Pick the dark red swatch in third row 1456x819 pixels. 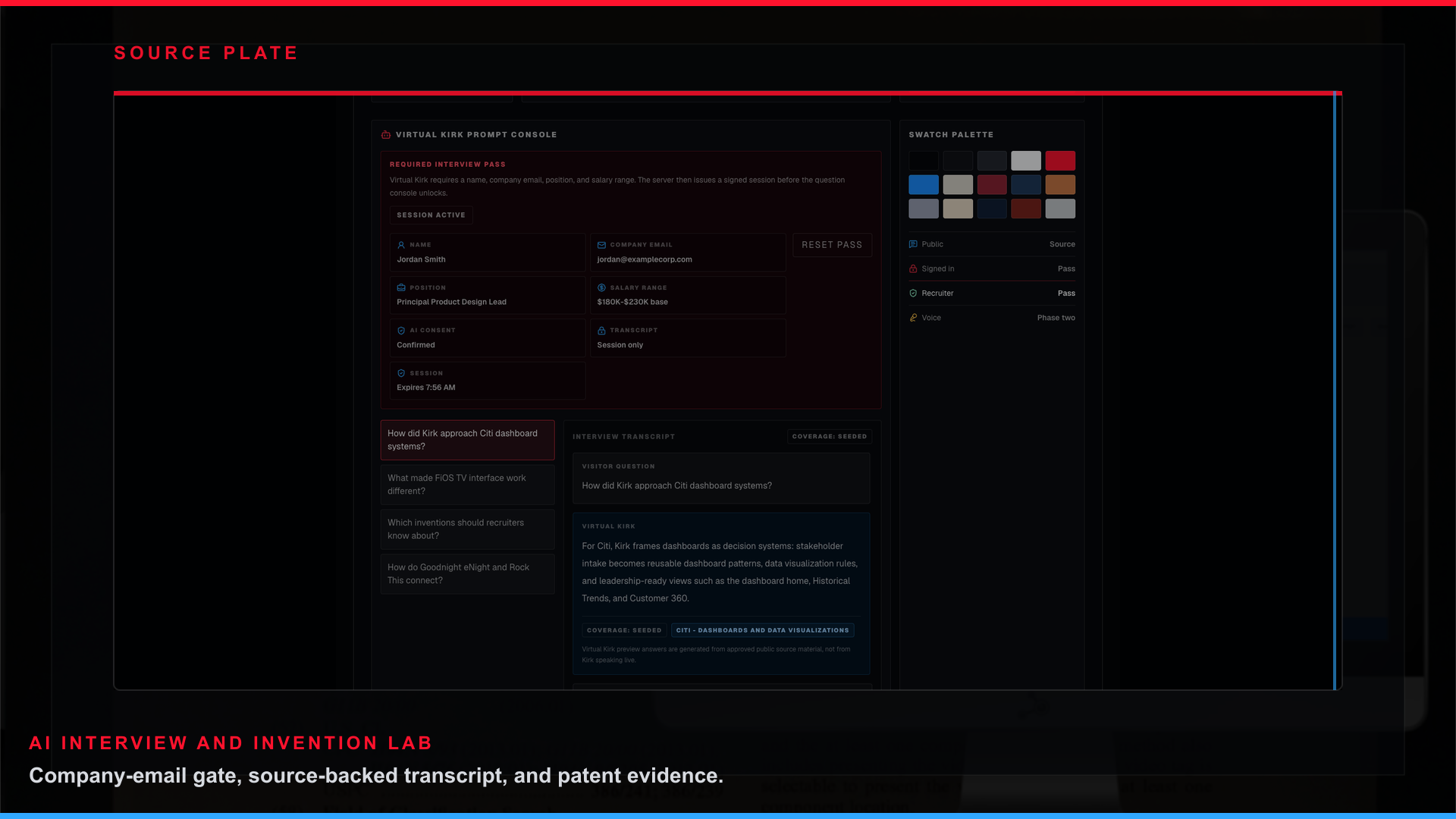coord(1026,209)
